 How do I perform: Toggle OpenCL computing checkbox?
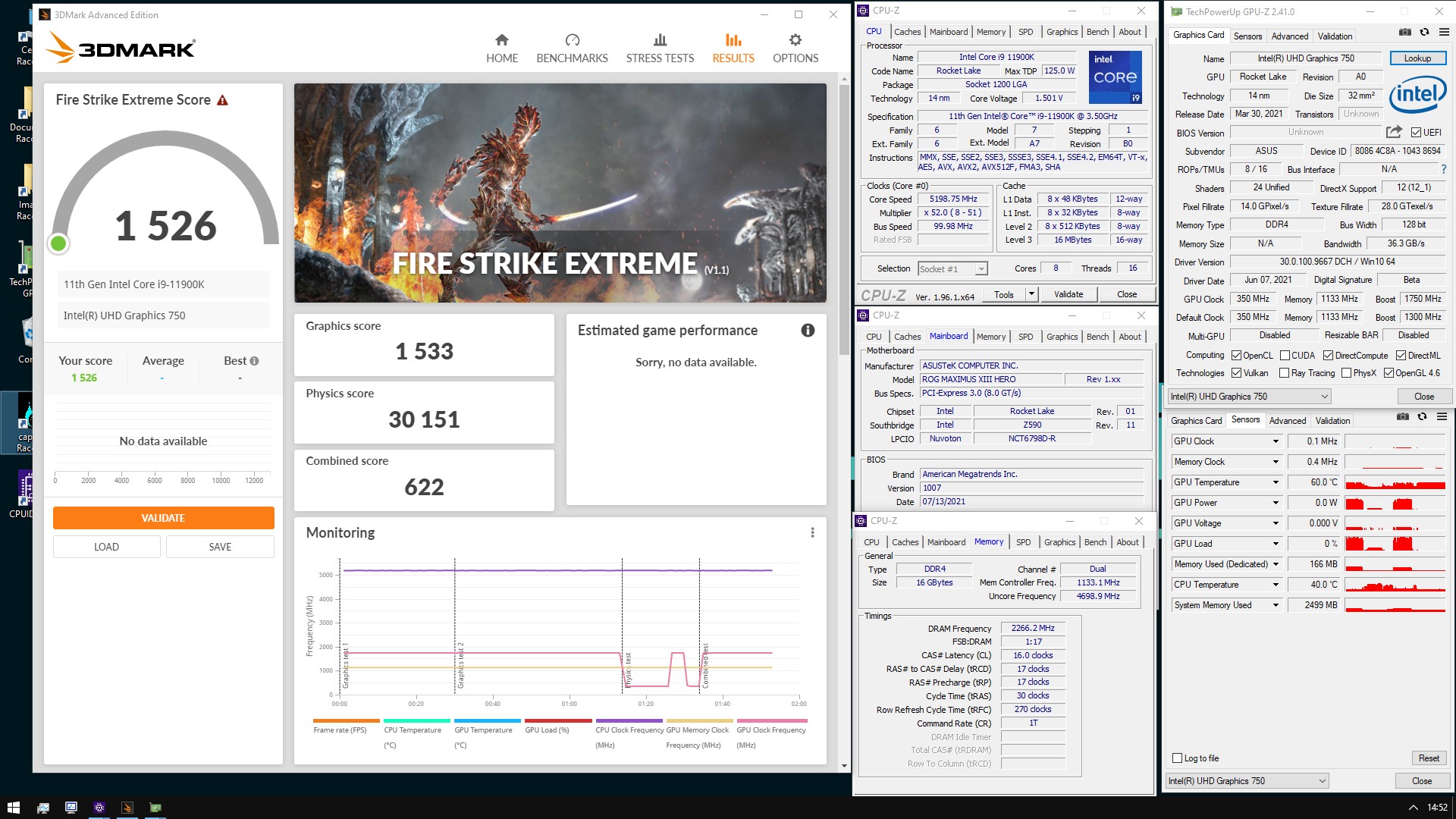point(1236,356)
